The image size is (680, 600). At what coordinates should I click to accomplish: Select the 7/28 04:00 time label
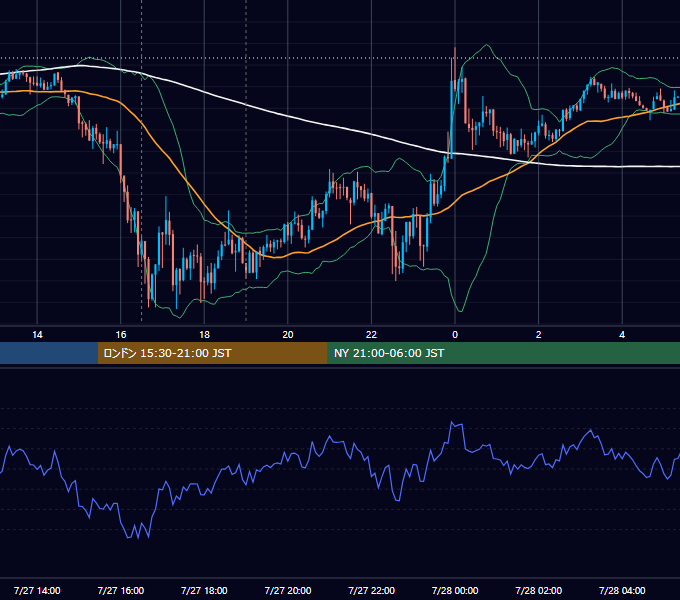point(622,590)
